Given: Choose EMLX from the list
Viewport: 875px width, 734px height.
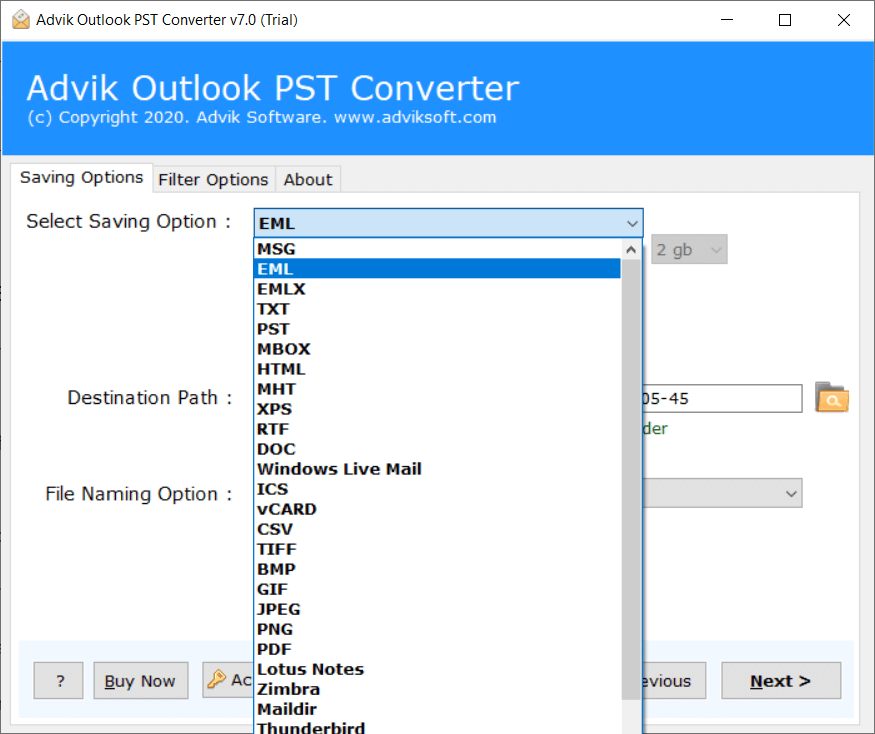Looking at the screenshot, I should click(438, 289).
